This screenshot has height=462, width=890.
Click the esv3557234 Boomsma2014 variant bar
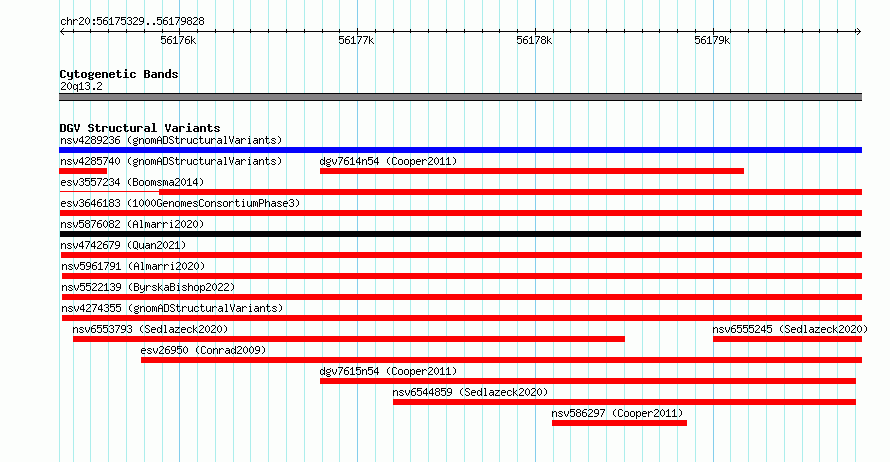[x=460, y=192]
